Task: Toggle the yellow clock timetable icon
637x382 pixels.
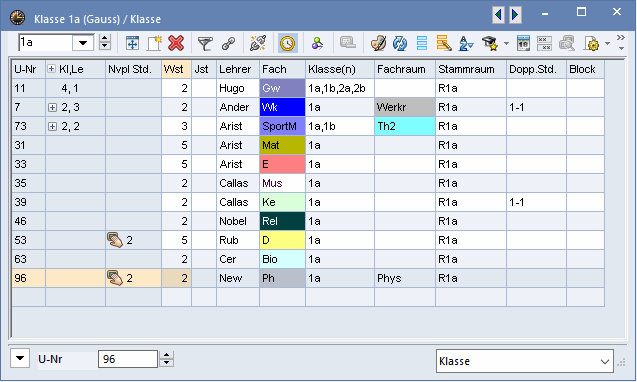Action: [x=288, y=43]
